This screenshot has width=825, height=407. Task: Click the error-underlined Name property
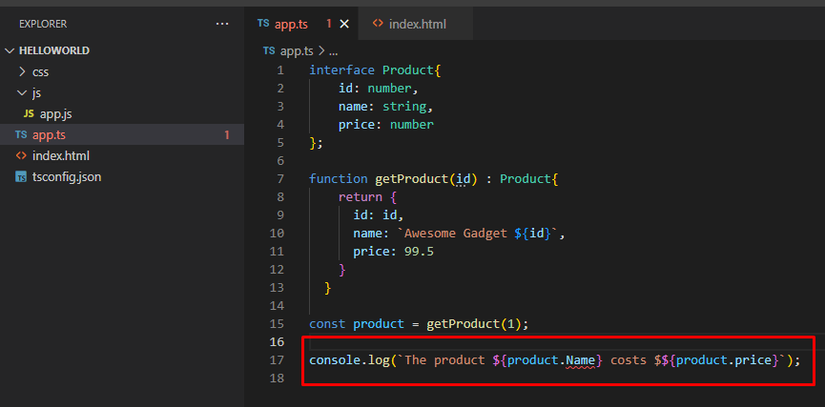(x=580, y=360)
